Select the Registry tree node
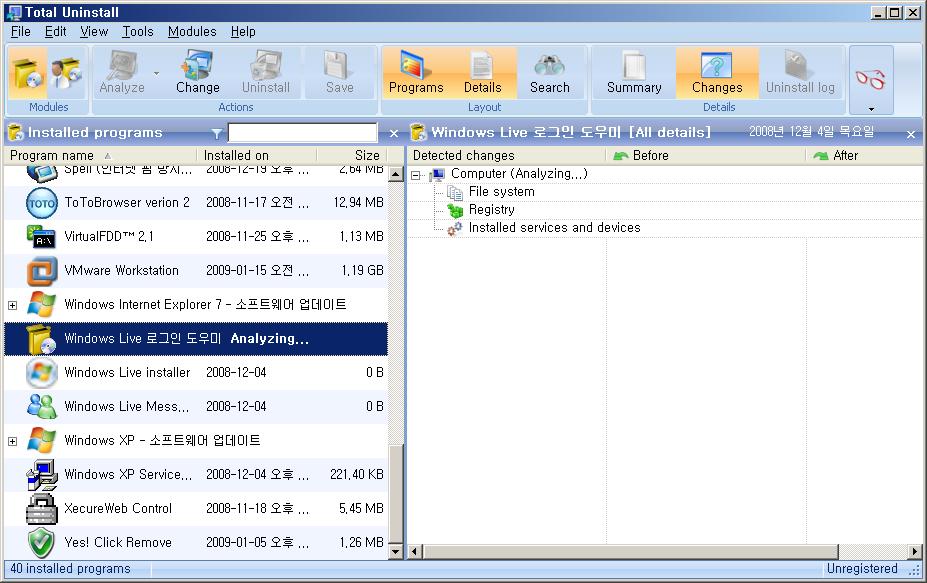This screenshot has height=583, width=927. click(x=491, y=210)
